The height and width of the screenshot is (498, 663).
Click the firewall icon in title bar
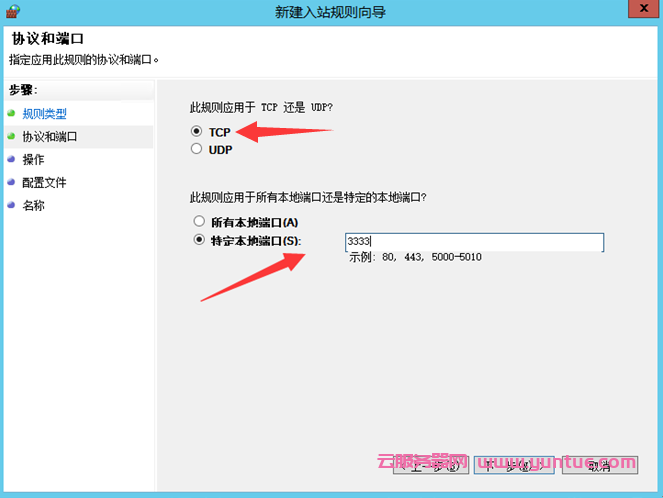tap(12, 11)
